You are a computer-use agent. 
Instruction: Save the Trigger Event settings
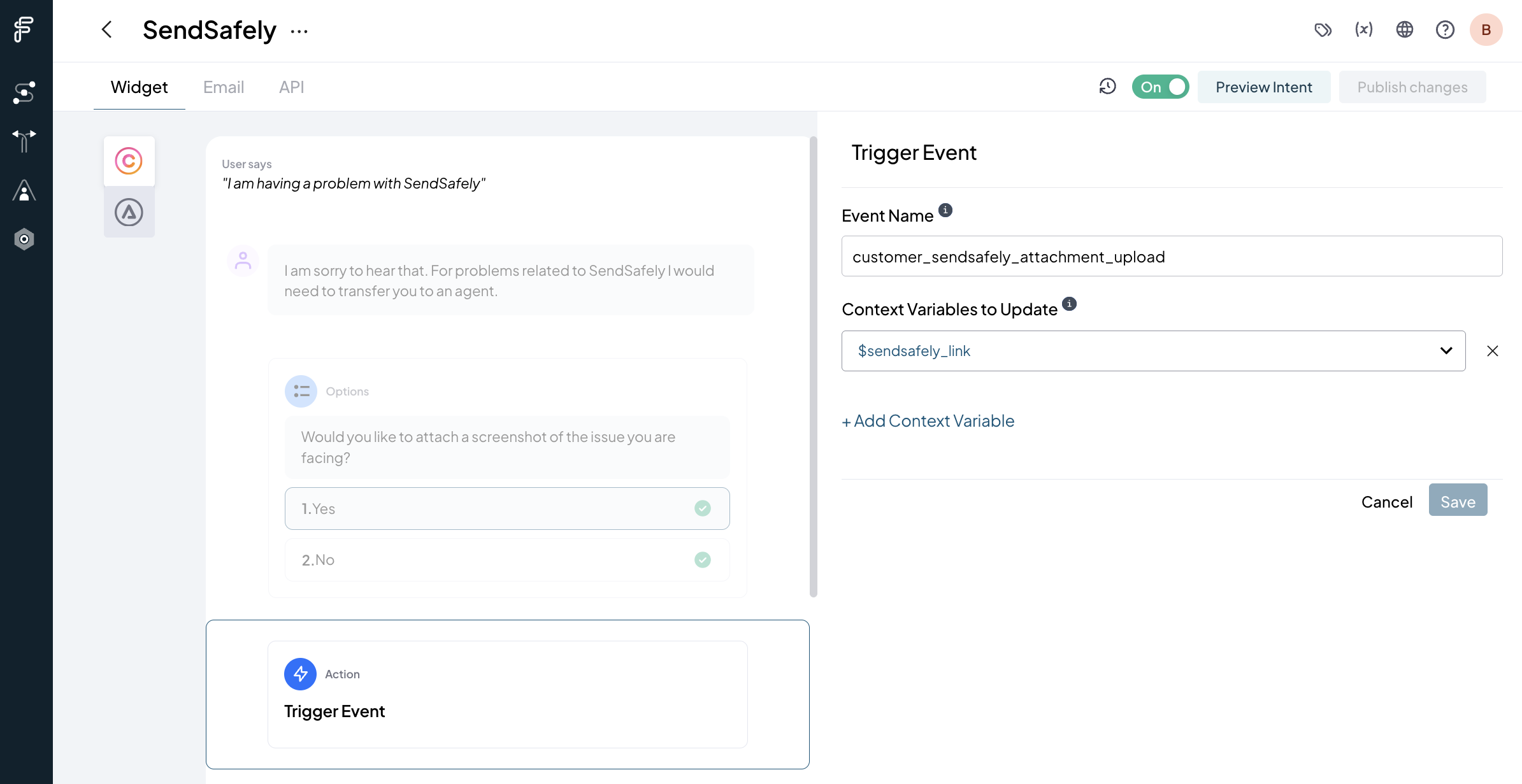click(1458, 500)
